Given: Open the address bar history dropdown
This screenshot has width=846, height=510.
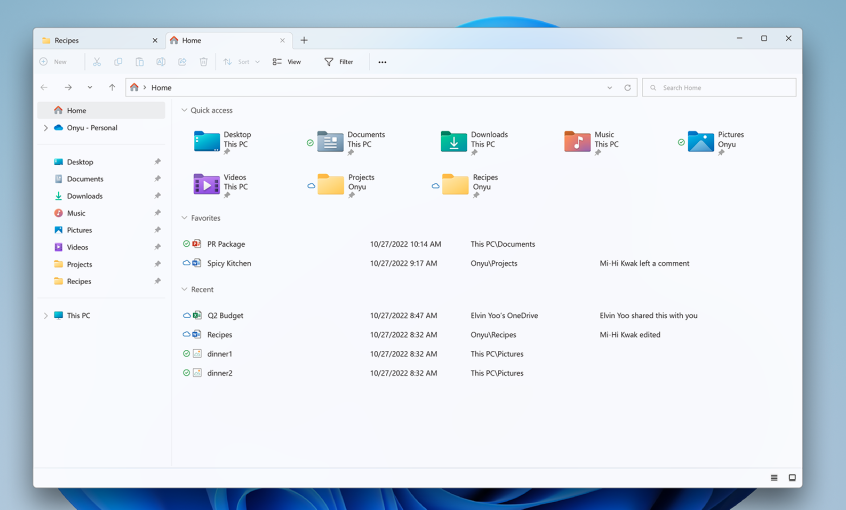Looking at the screenshot, I should (x=610, y=88).
